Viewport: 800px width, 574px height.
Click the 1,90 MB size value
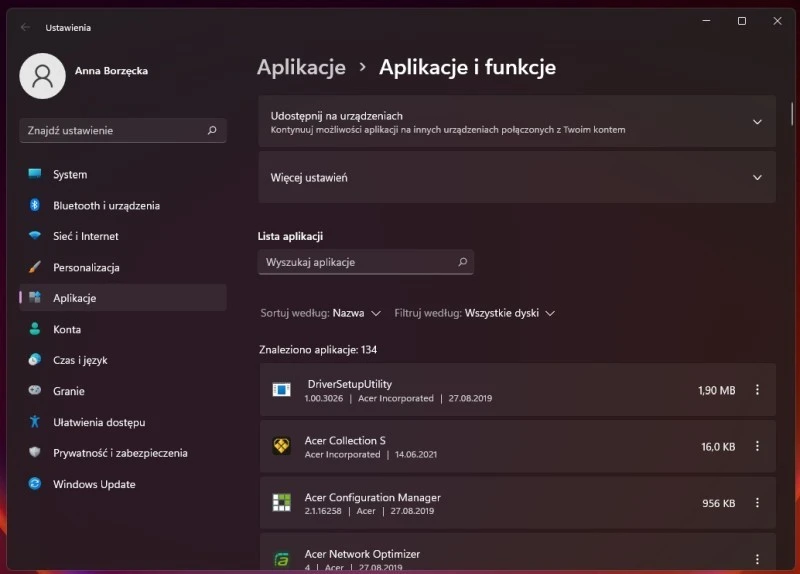coord(716,390)
